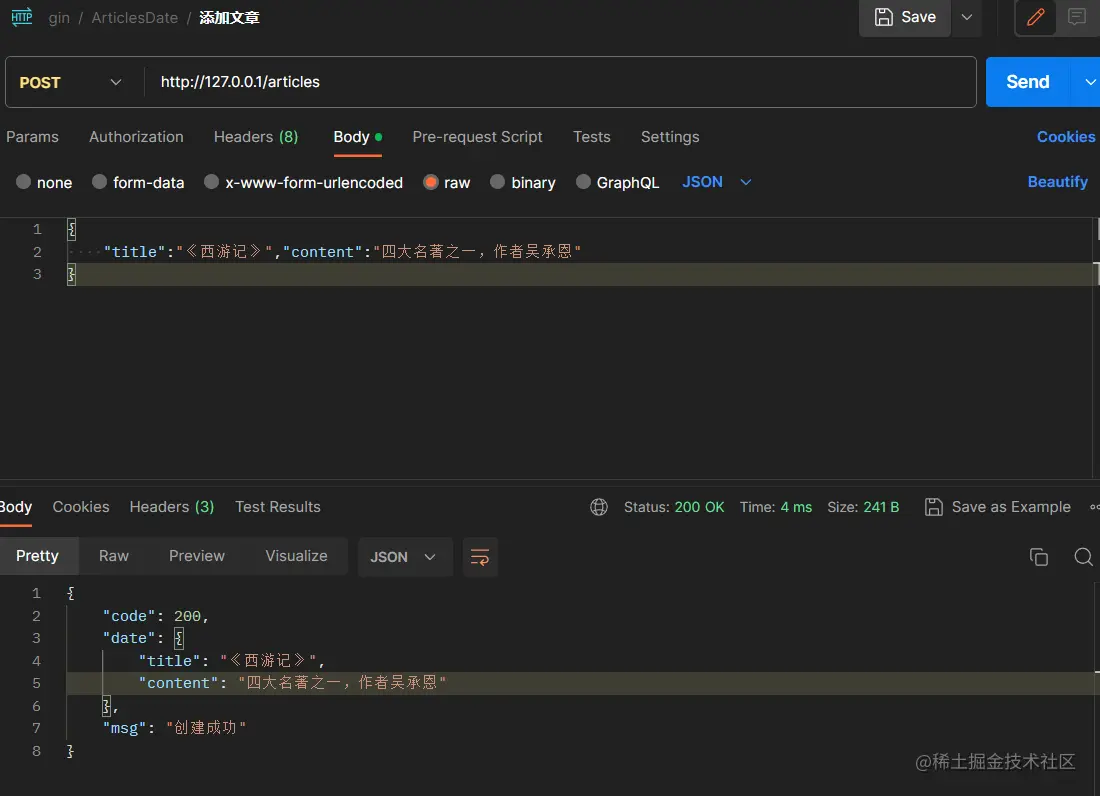Screen dimensions: 1100x796
Task: Copy the response body
Action: click(1039, 557)
